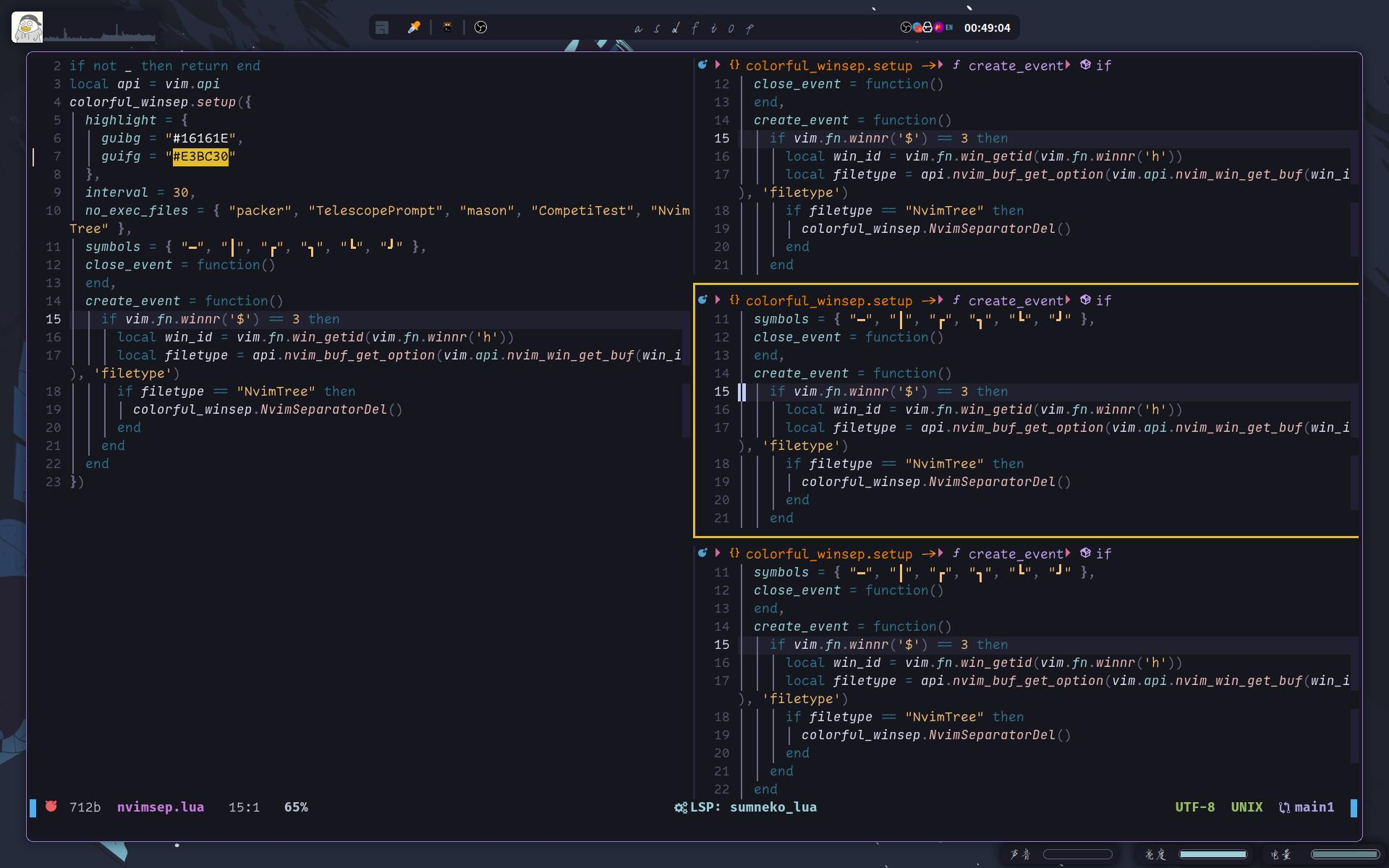
Task: Switch to workspace 'a' in the top bar
Action: [x=637, y=28]
